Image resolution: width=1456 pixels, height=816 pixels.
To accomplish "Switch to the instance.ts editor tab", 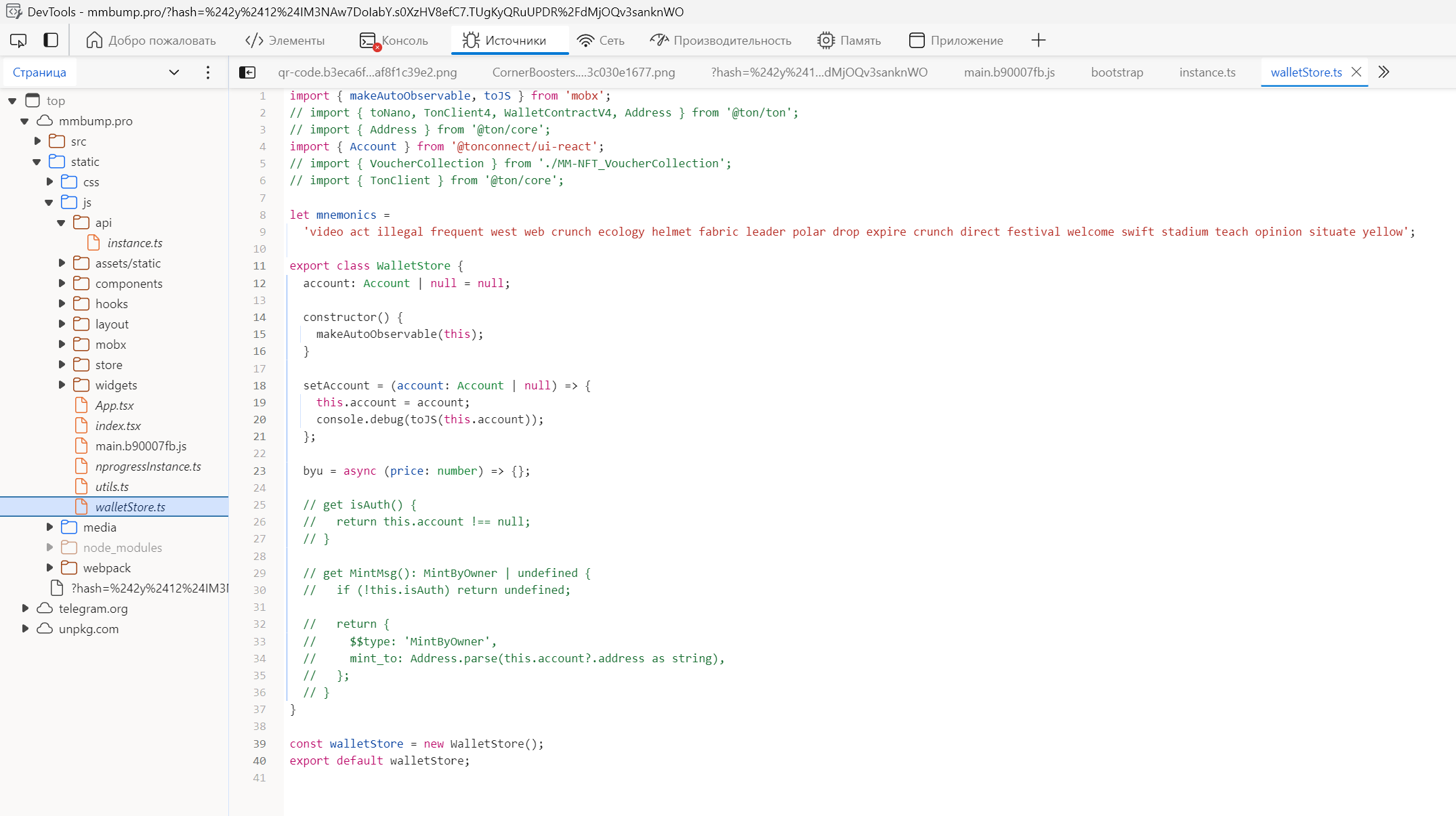I will [x=1207, y=72].
